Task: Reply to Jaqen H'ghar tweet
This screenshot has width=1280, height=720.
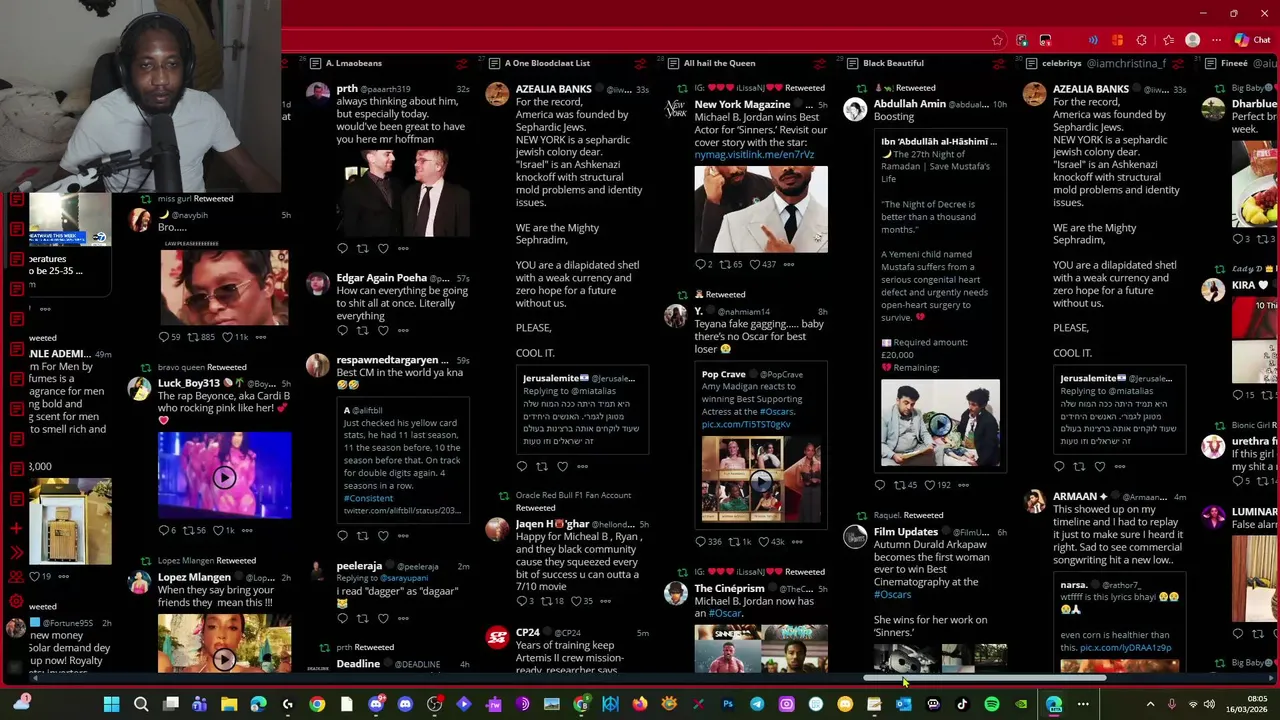Action: click(x=521, y=601)
